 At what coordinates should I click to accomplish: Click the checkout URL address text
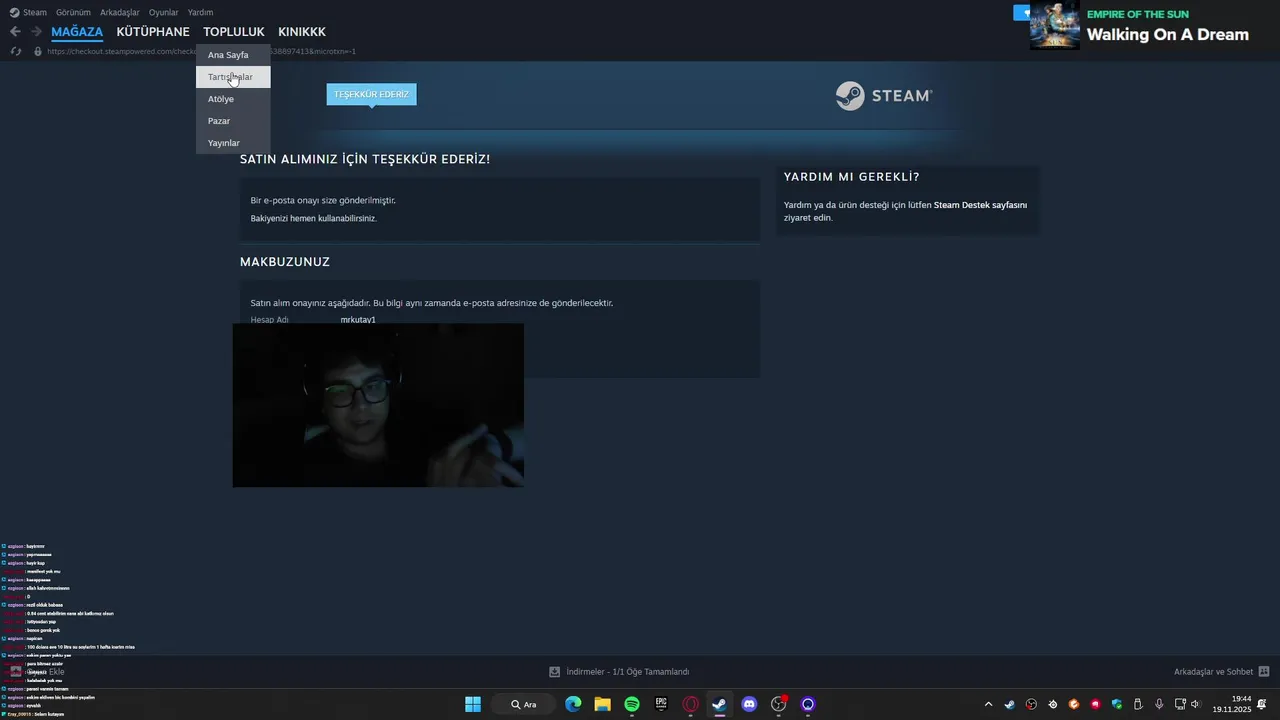click(201, 51)
